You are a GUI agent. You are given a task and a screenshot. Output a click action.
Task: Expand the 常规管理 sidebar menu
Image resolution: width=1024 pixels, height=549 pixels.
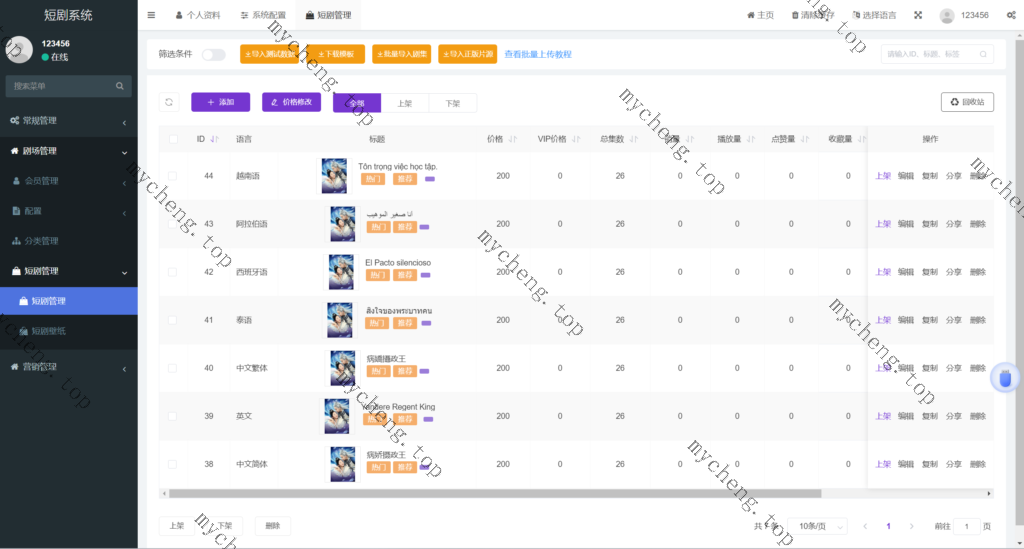pyautogui.click(x=69, y=121)
